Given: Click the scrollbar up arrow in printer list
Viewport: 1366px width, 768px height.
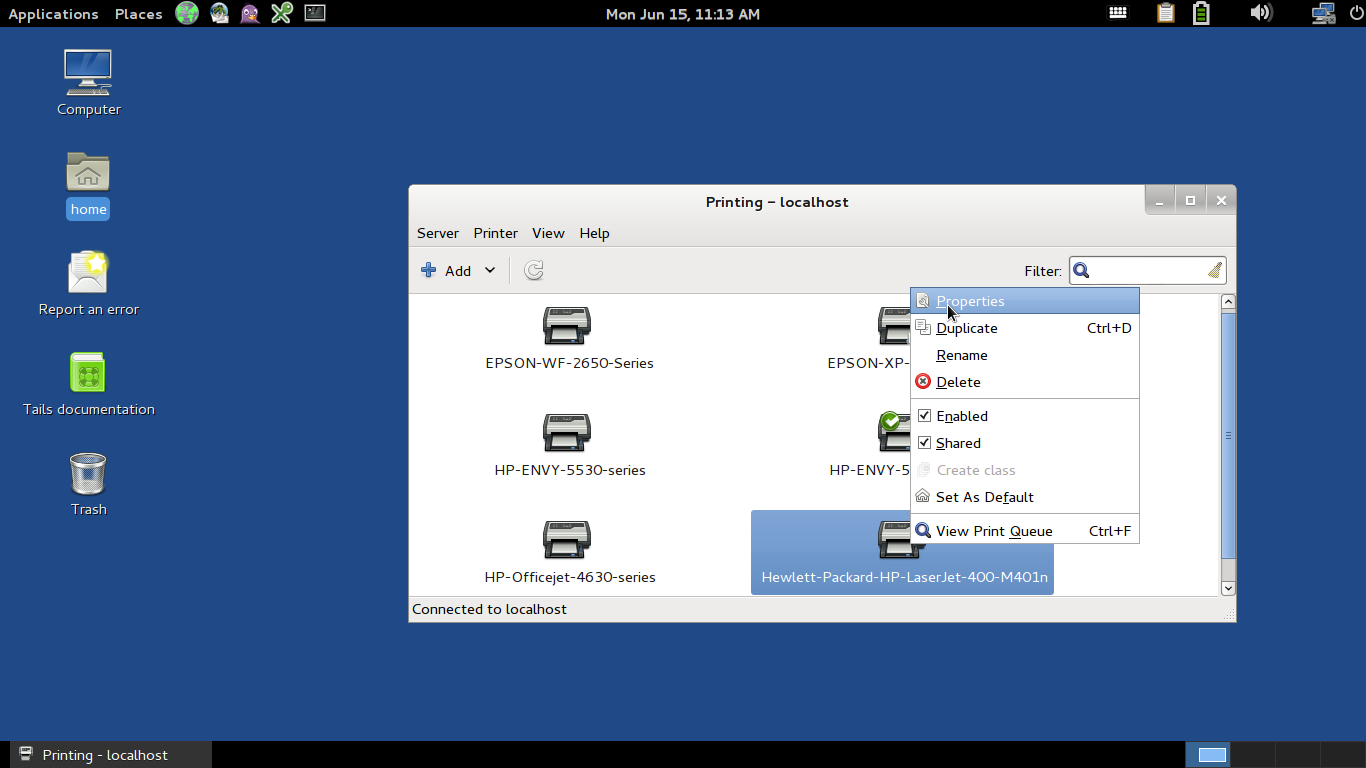Looking at the screenshot, I should tap(1229, 302).
